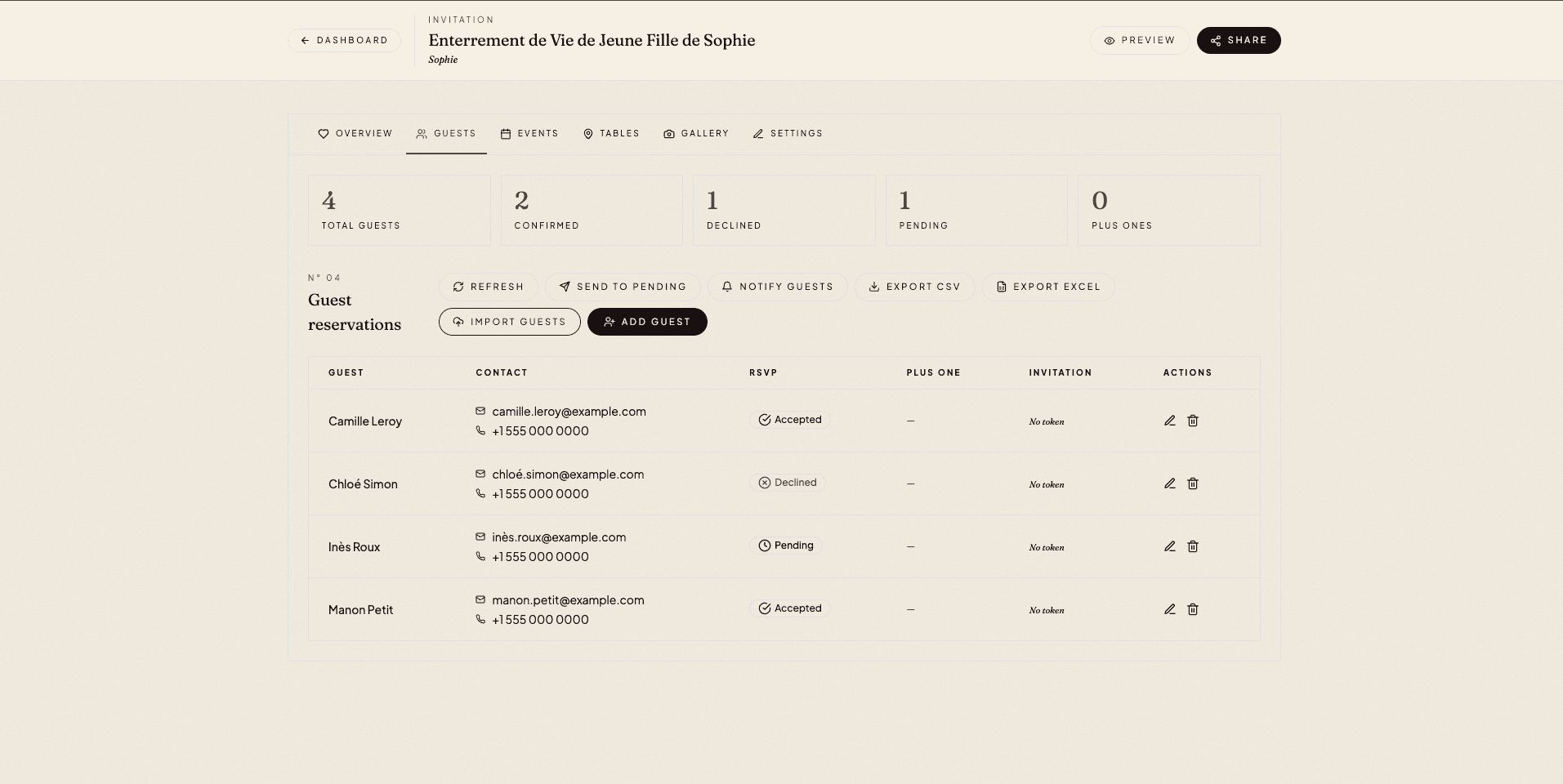Click email icon next to camille.leroy@example.com

(480, 411)
